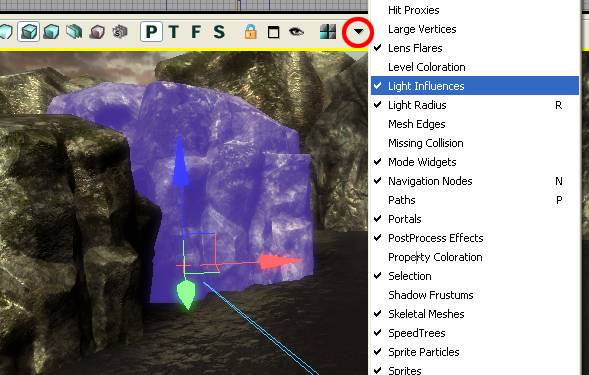Click the four-pane viewport layout icon
The height and width of the screenshot is (375, 589).
328,32
